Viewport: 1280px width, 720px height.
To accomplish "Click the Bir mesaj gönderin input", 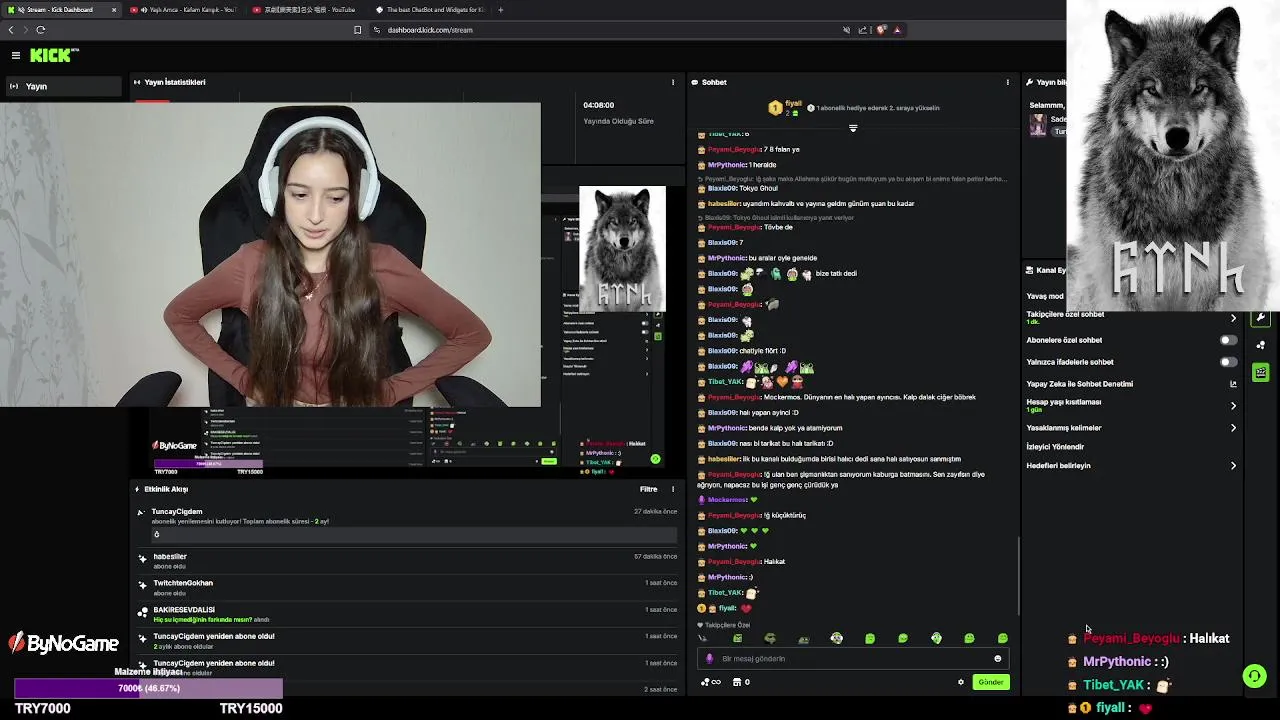I will (x=853, y=659).
